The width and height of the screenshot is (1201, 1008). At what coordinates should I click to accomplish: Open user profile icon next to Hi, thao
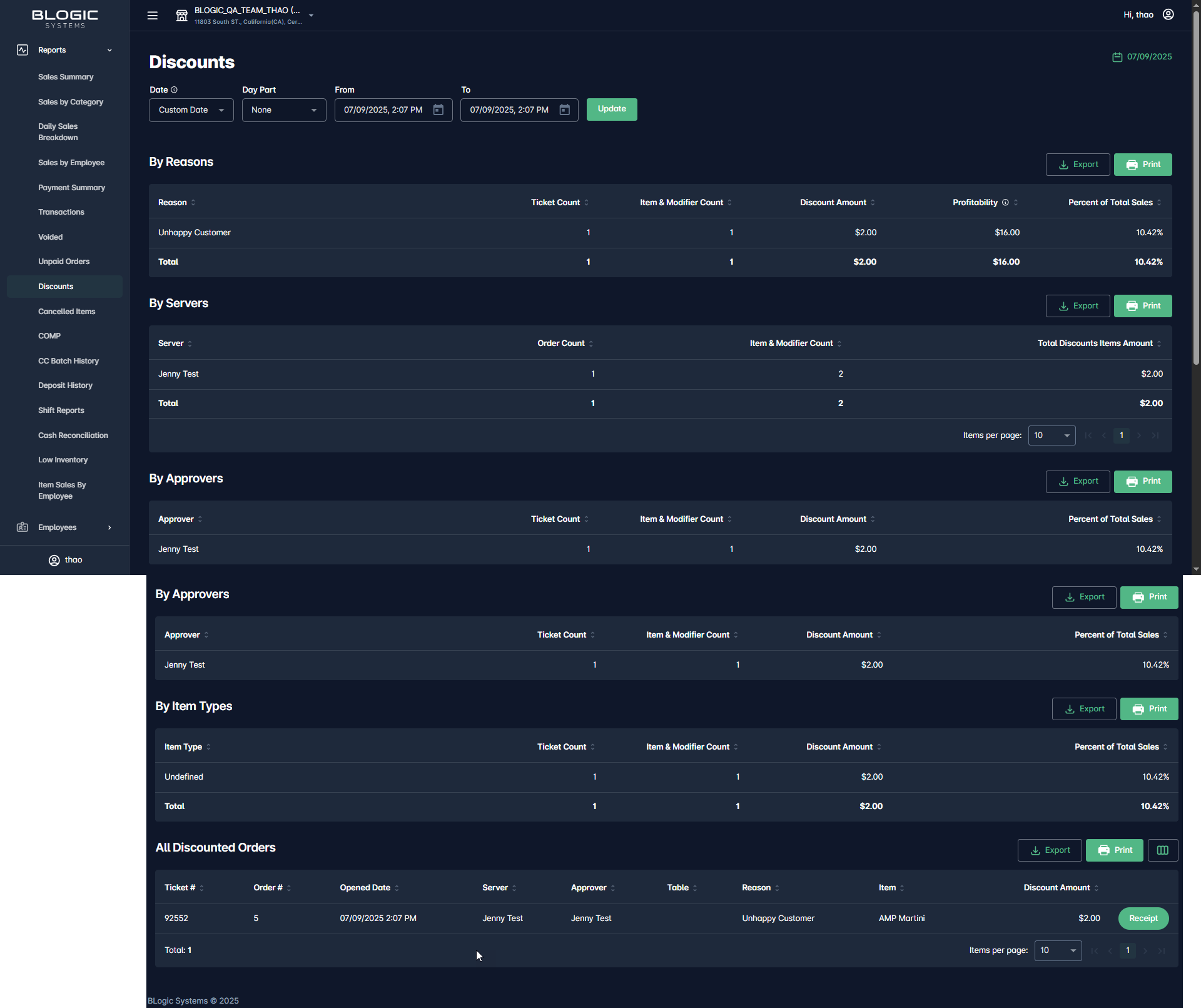pos(1168,14)
